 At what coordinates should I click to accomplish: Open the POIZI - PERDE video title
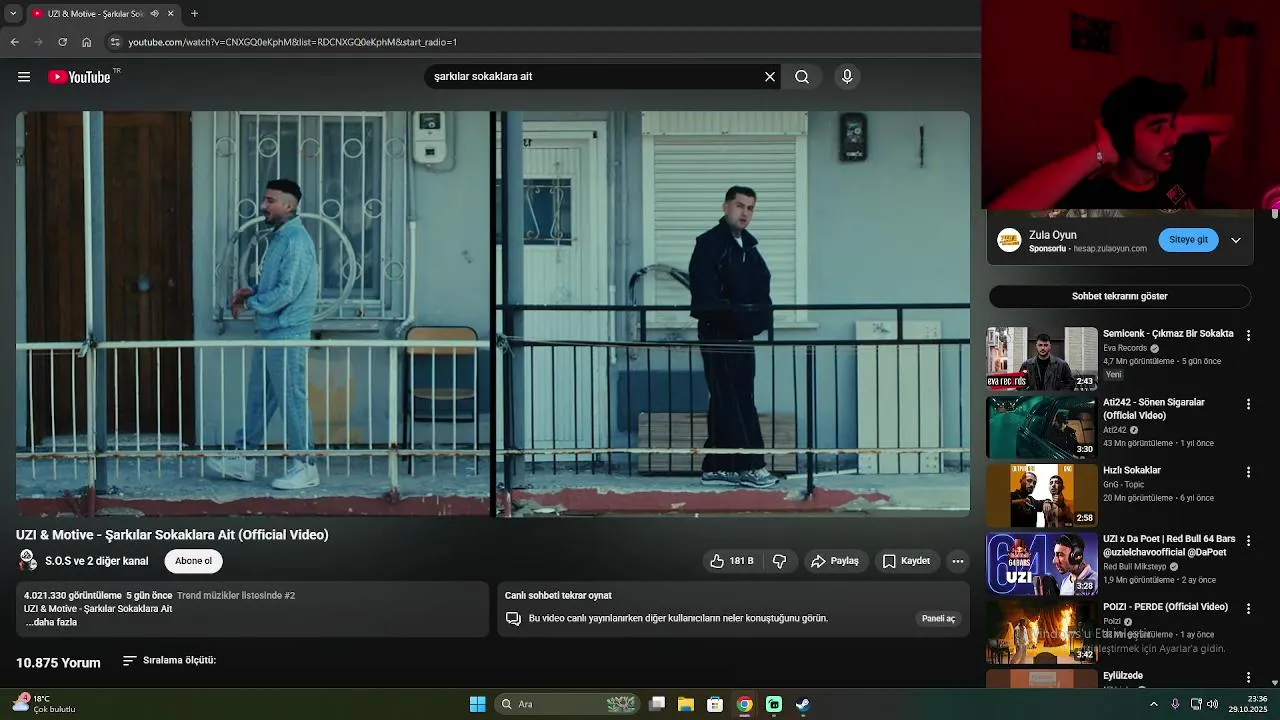point(1165,607)
